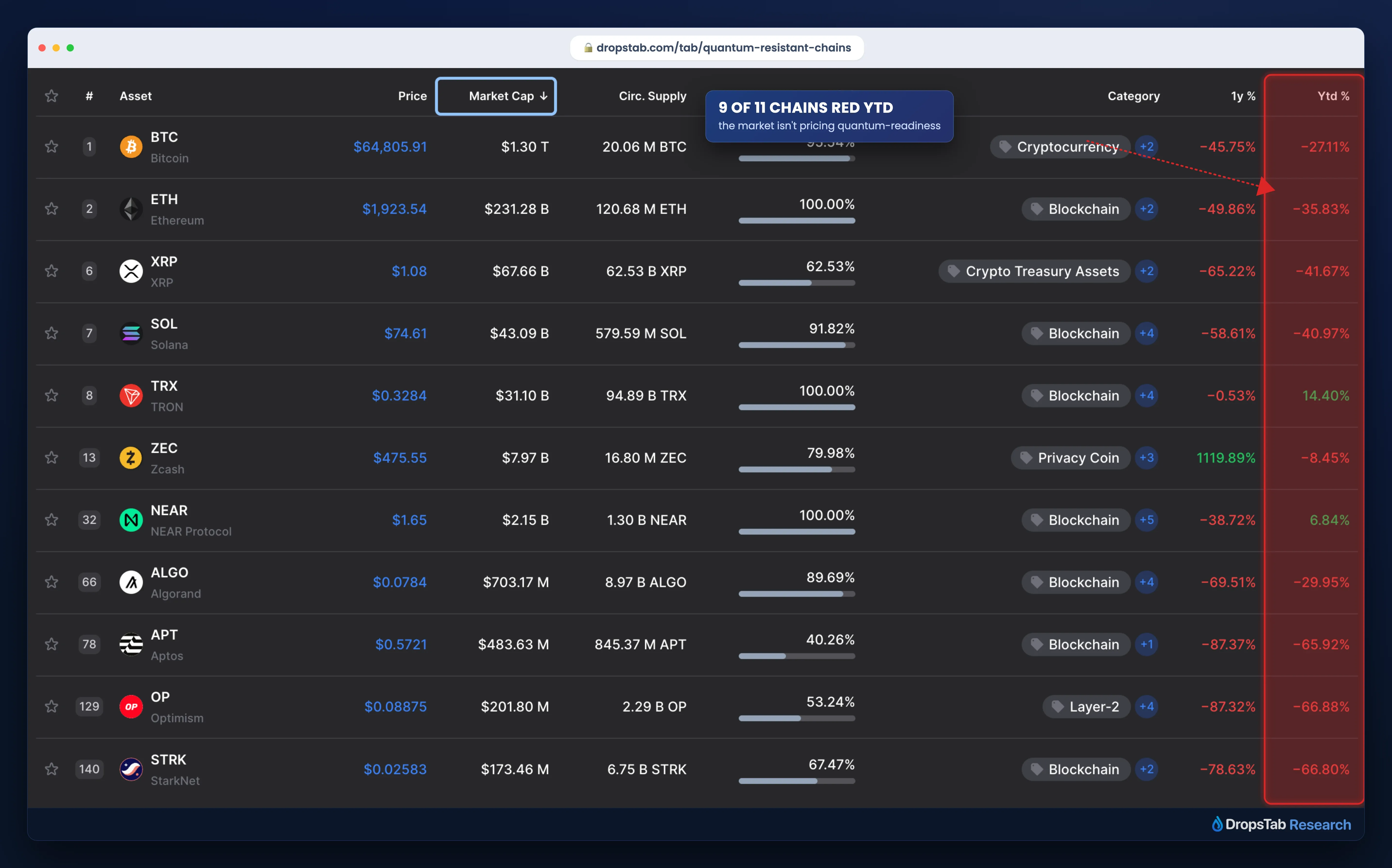The width and height of the screenshot is (1392, 868).
Task: Expand STRK's +2 extra categories
Action: click(1146, 769)
